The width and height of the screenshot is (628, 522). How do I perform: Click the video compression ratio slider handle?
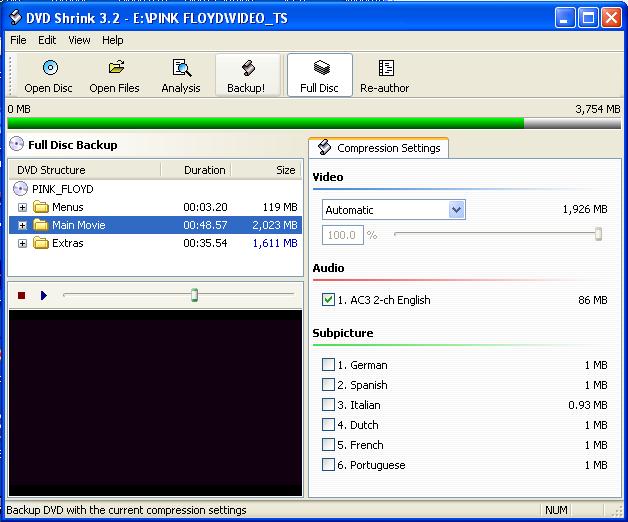coord(598,234)
